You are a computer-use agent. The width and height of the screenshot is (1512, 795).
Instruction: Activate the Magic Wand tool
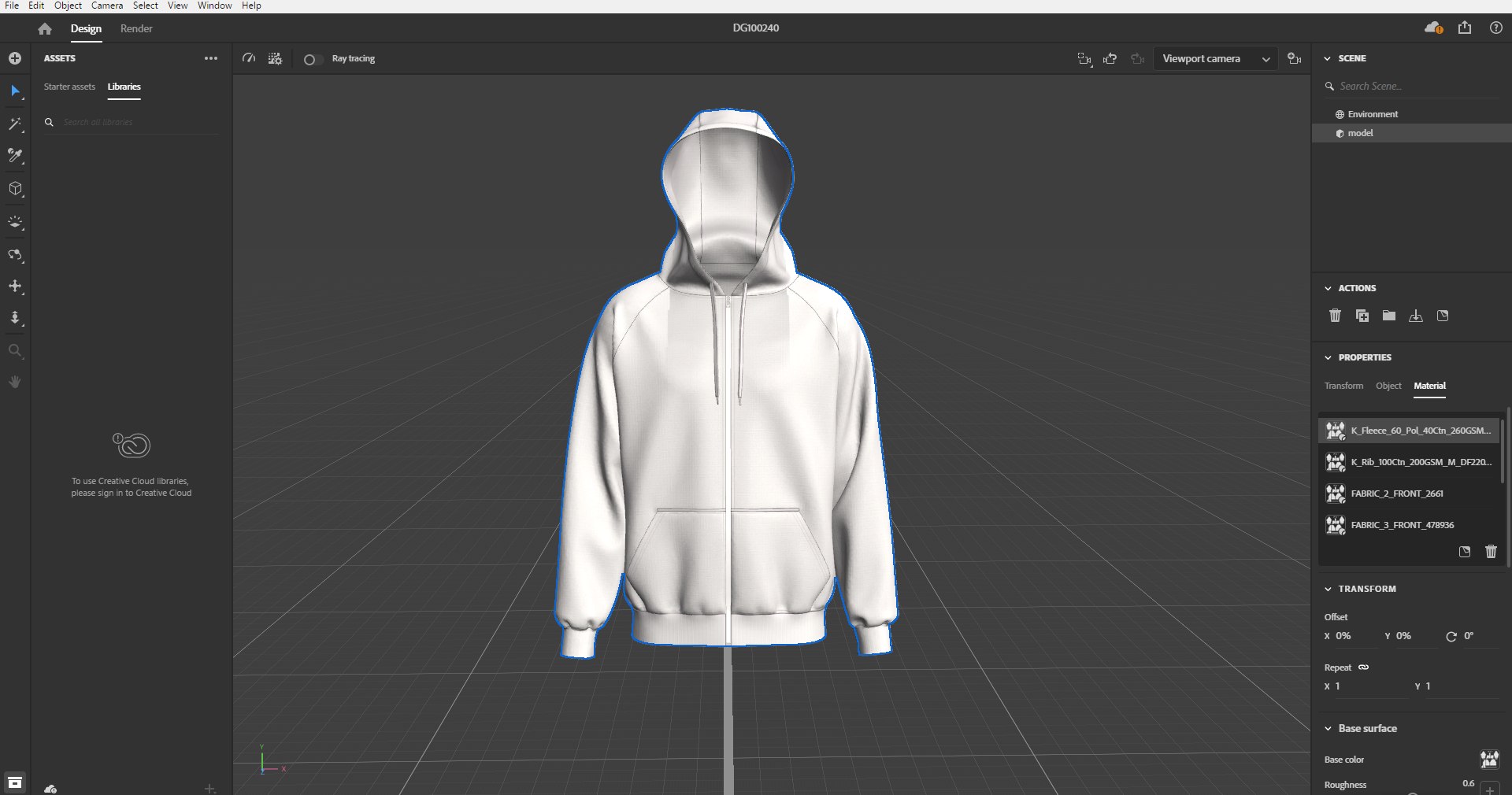pyautogui.click(x=15, y=124)
